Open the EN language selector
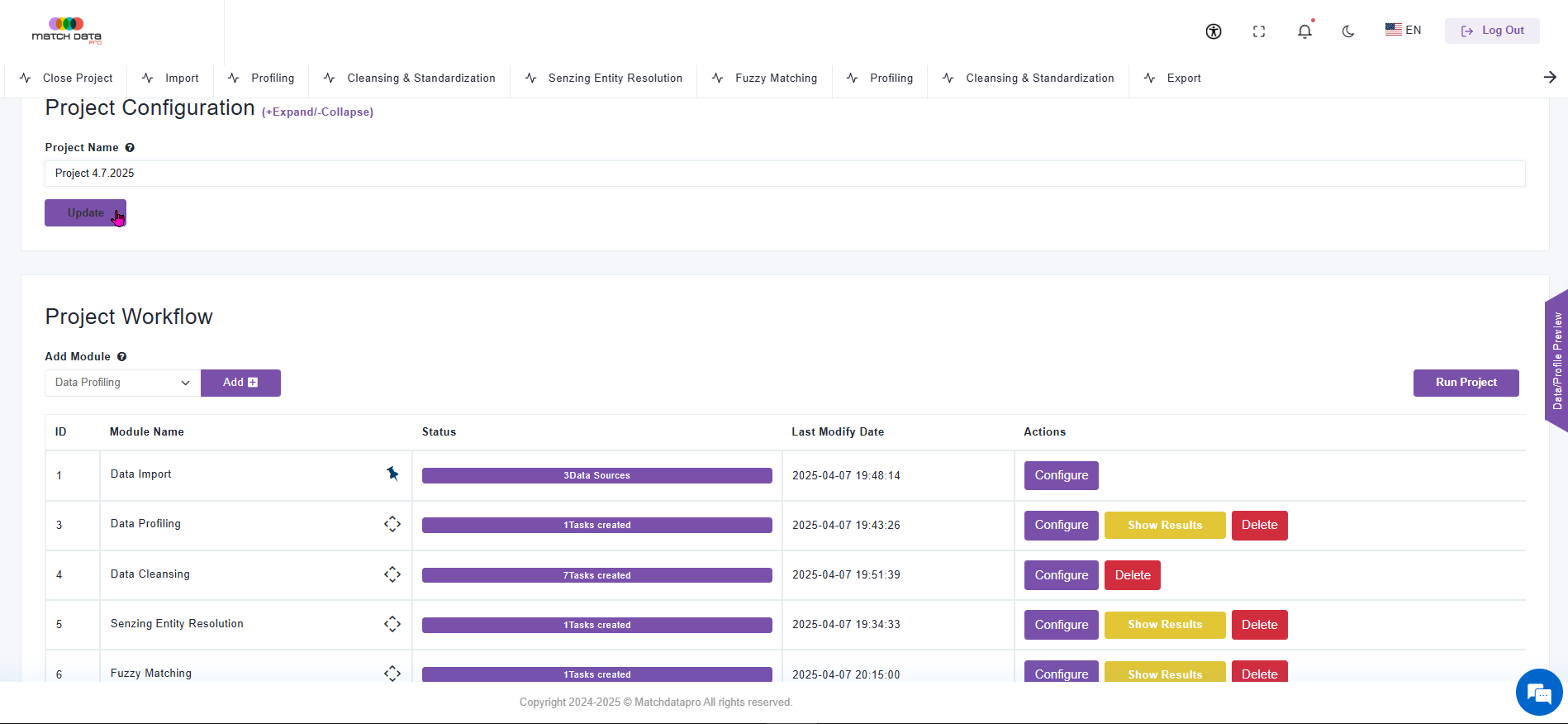 click(x=1403, y=30)
